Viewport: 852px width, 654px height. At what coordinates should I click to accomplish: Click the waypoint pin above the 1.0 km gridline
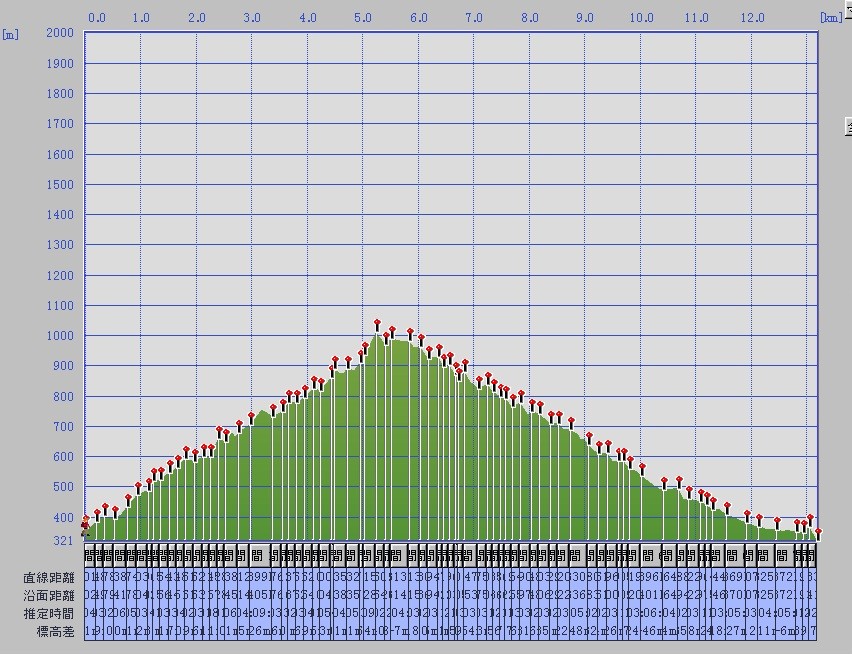(x=139, y=486)
